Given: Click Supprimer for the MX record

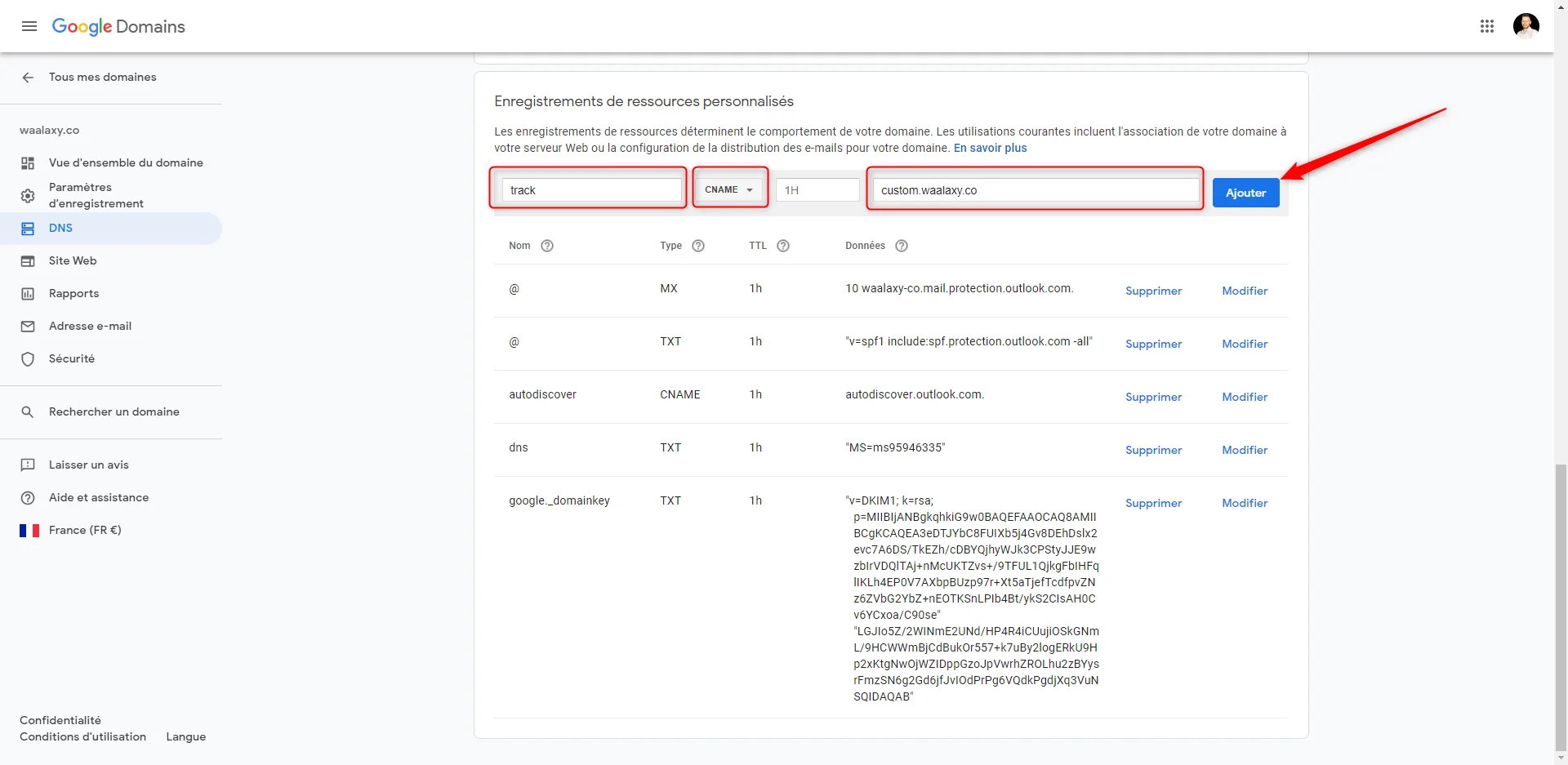Looking at the screenshot, I should pyautogui.click(x=1153, y=291).
